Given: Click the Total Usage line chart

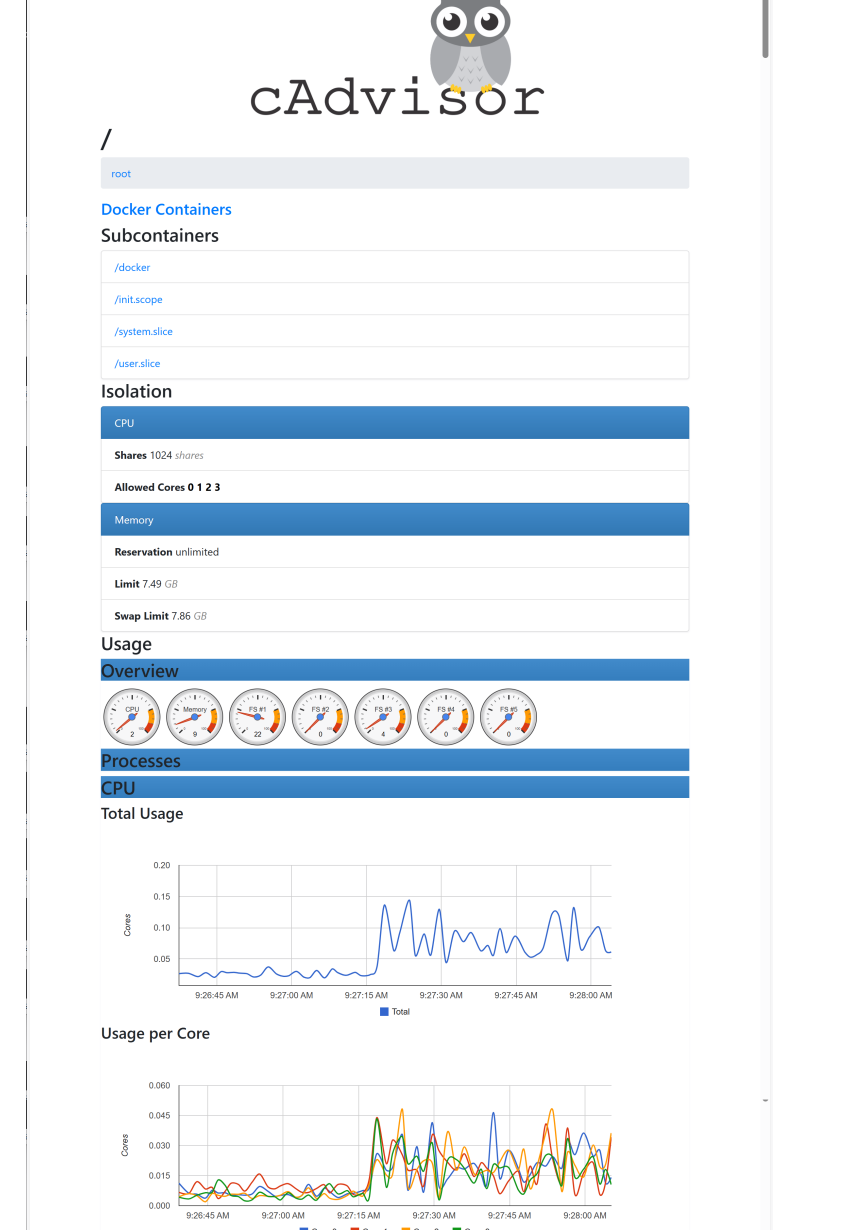Looking at the screenshot, I should coord(395,925).
